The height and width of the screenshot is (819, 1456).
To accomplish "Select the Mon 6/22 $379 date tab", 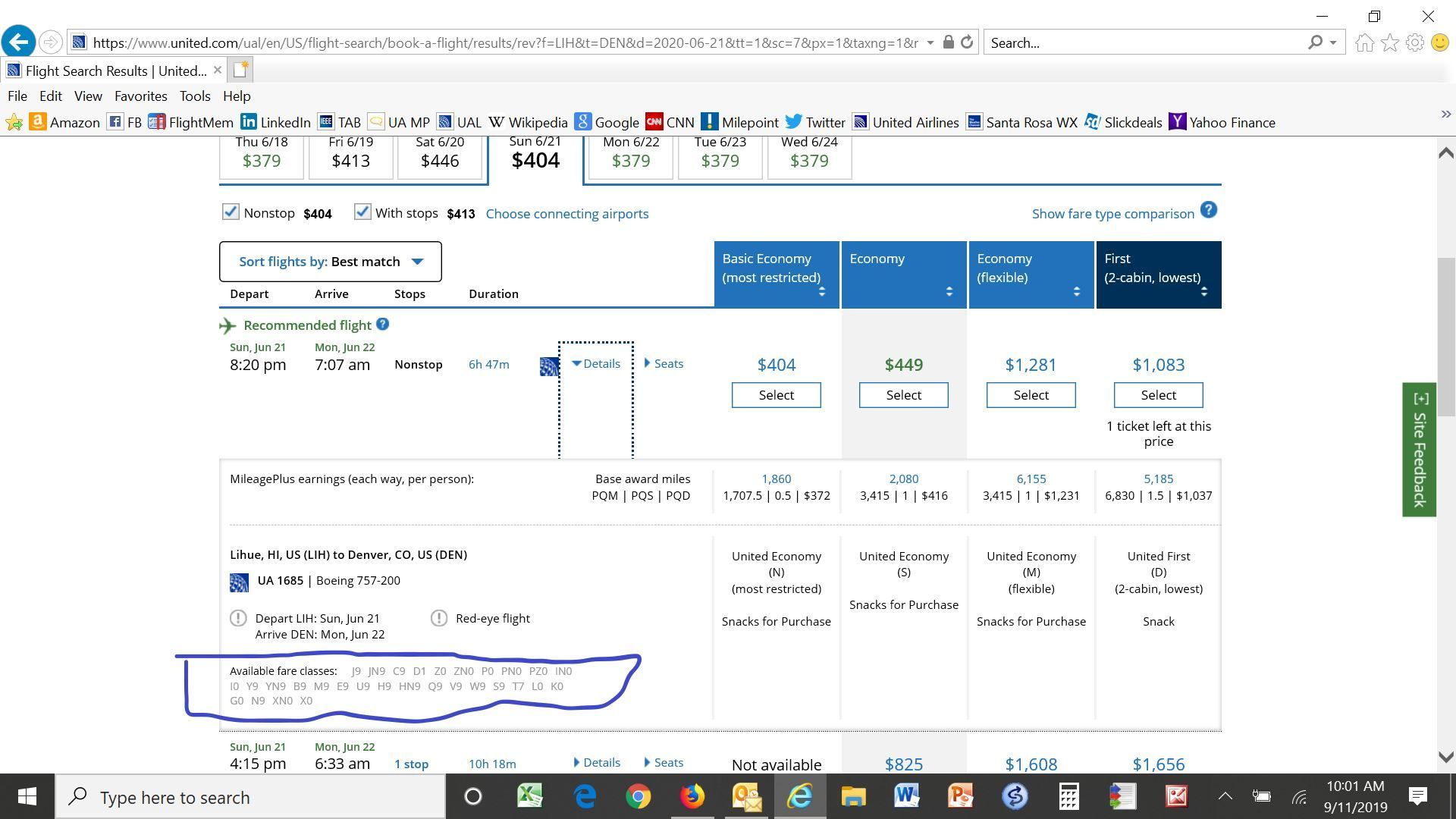I will 630,152.
